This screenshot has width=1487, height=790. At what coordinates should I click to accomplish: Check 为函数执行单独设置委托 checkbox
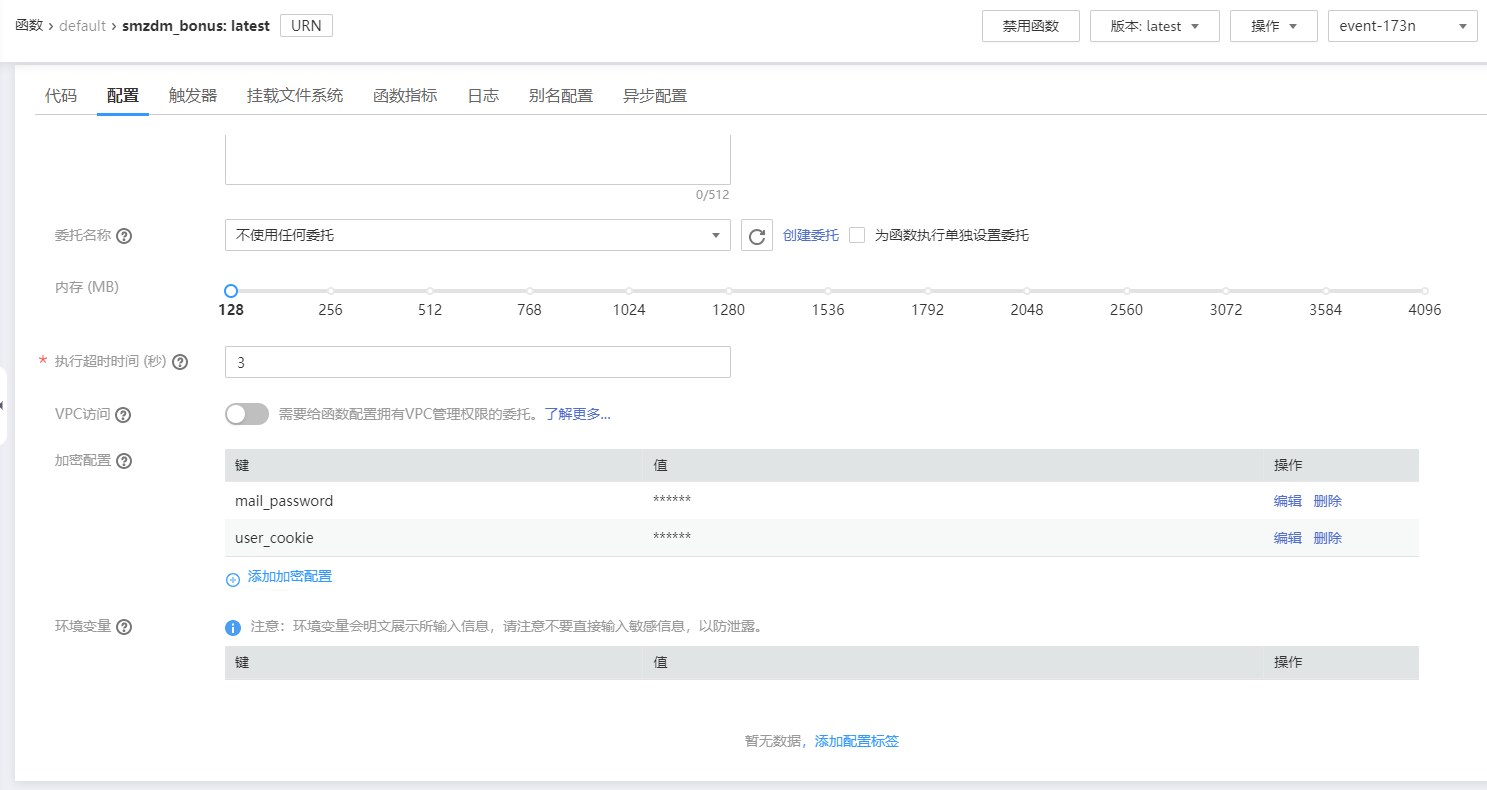pyautogui.click(x=857, y=235)
